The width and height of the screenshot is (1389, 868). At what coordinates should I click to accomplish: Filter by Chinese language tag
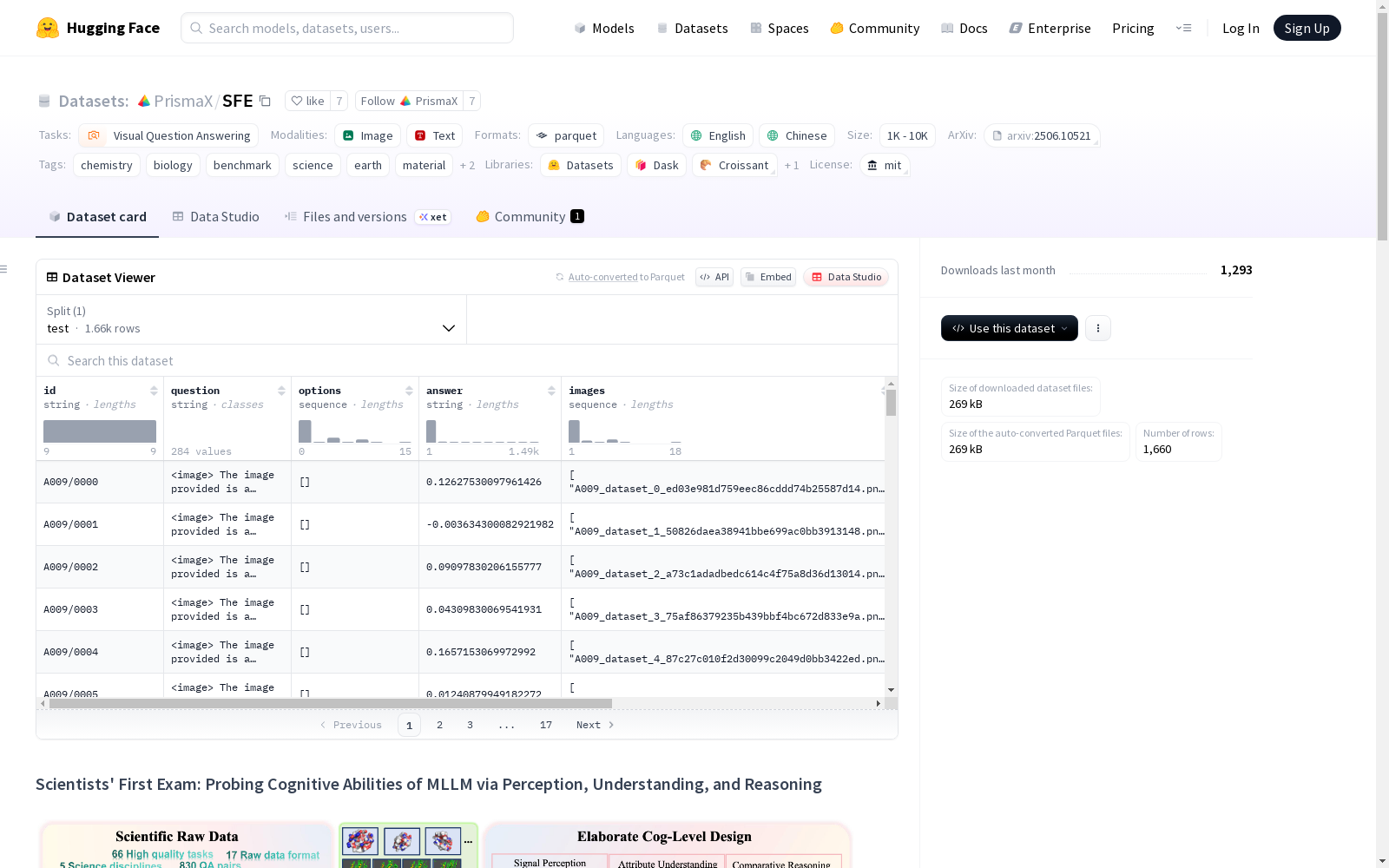(797, 135)
